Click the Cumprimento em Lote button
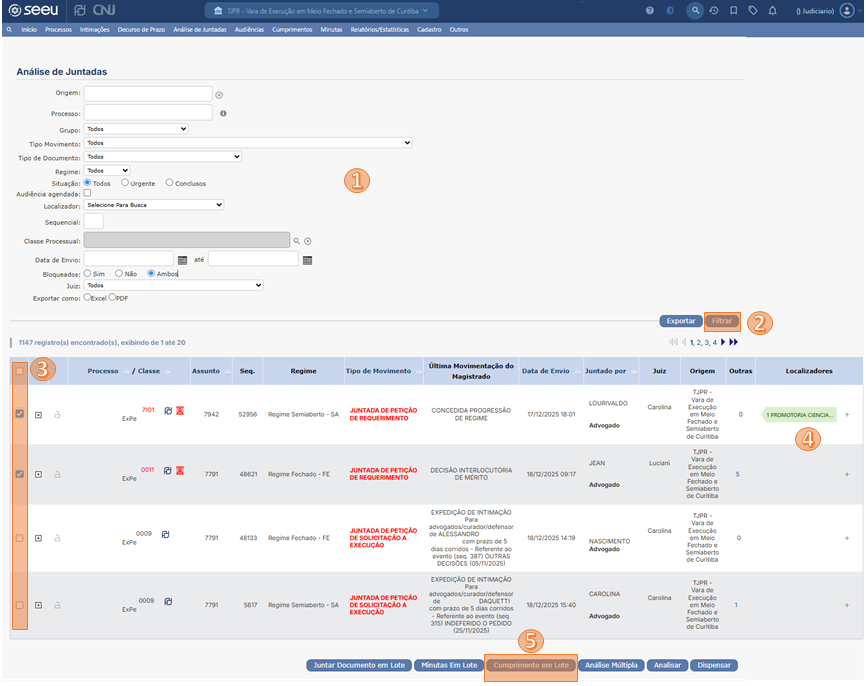 point(531,665)
